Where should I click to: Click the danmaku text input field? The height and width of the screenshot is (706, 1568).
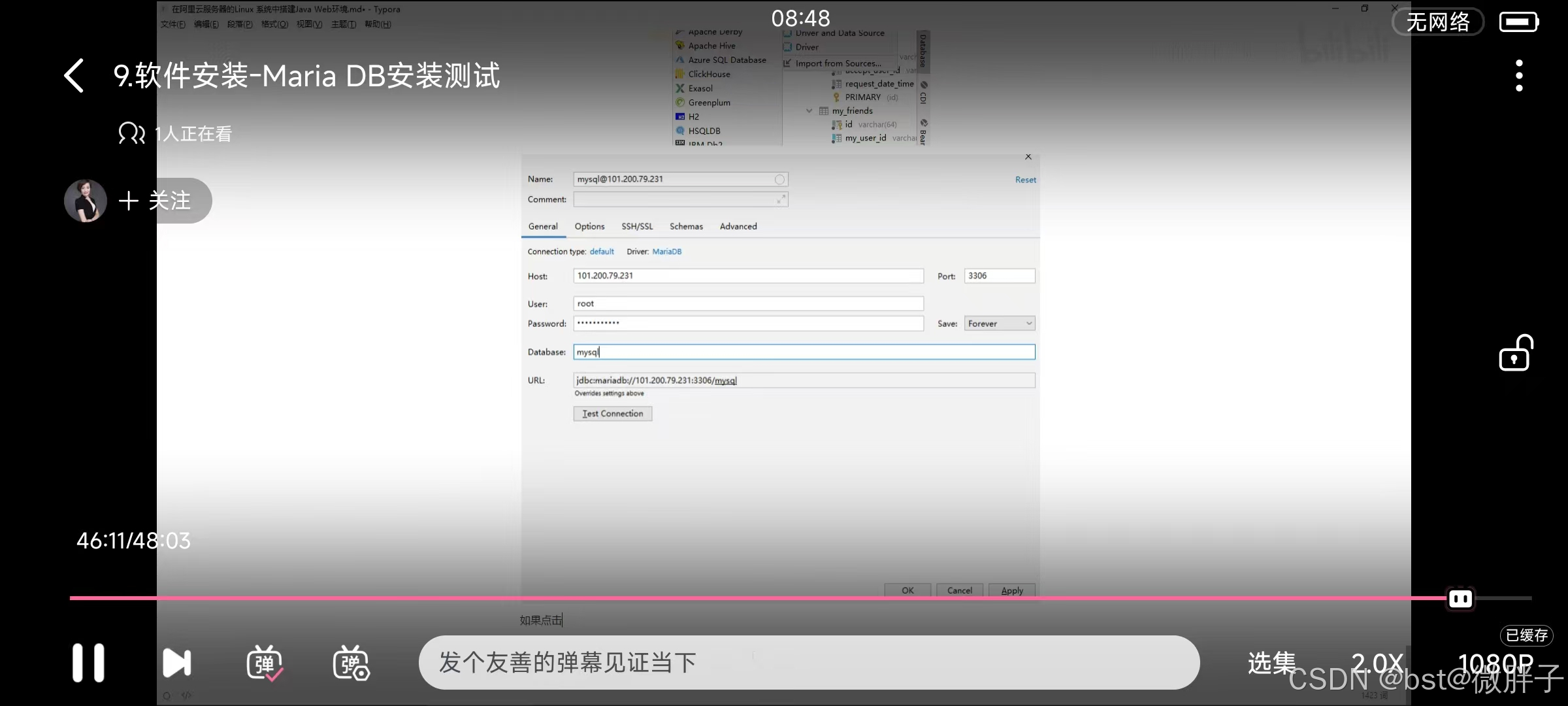[808, 663]
